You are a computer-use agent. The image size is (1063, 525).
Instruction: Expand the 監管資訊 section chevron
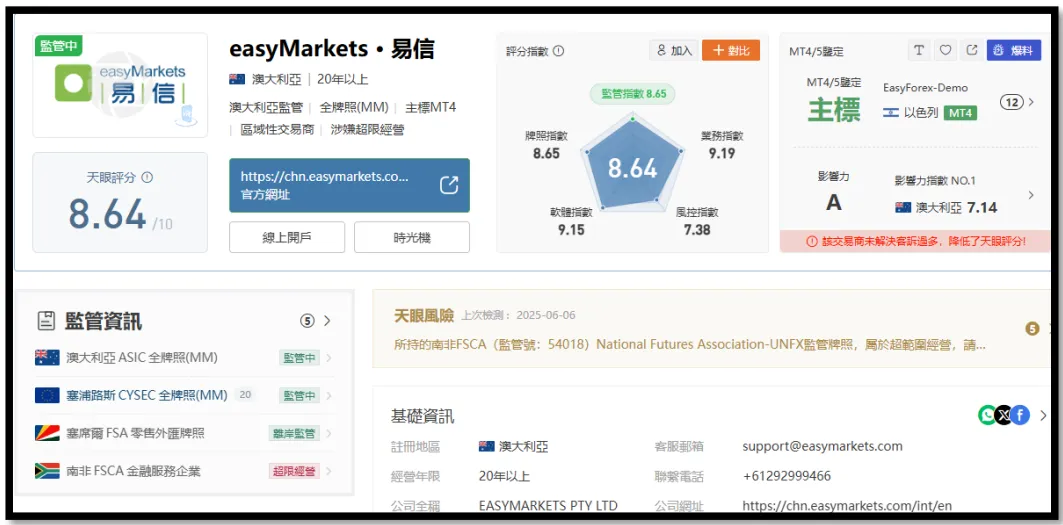click(x=327, y=321)
